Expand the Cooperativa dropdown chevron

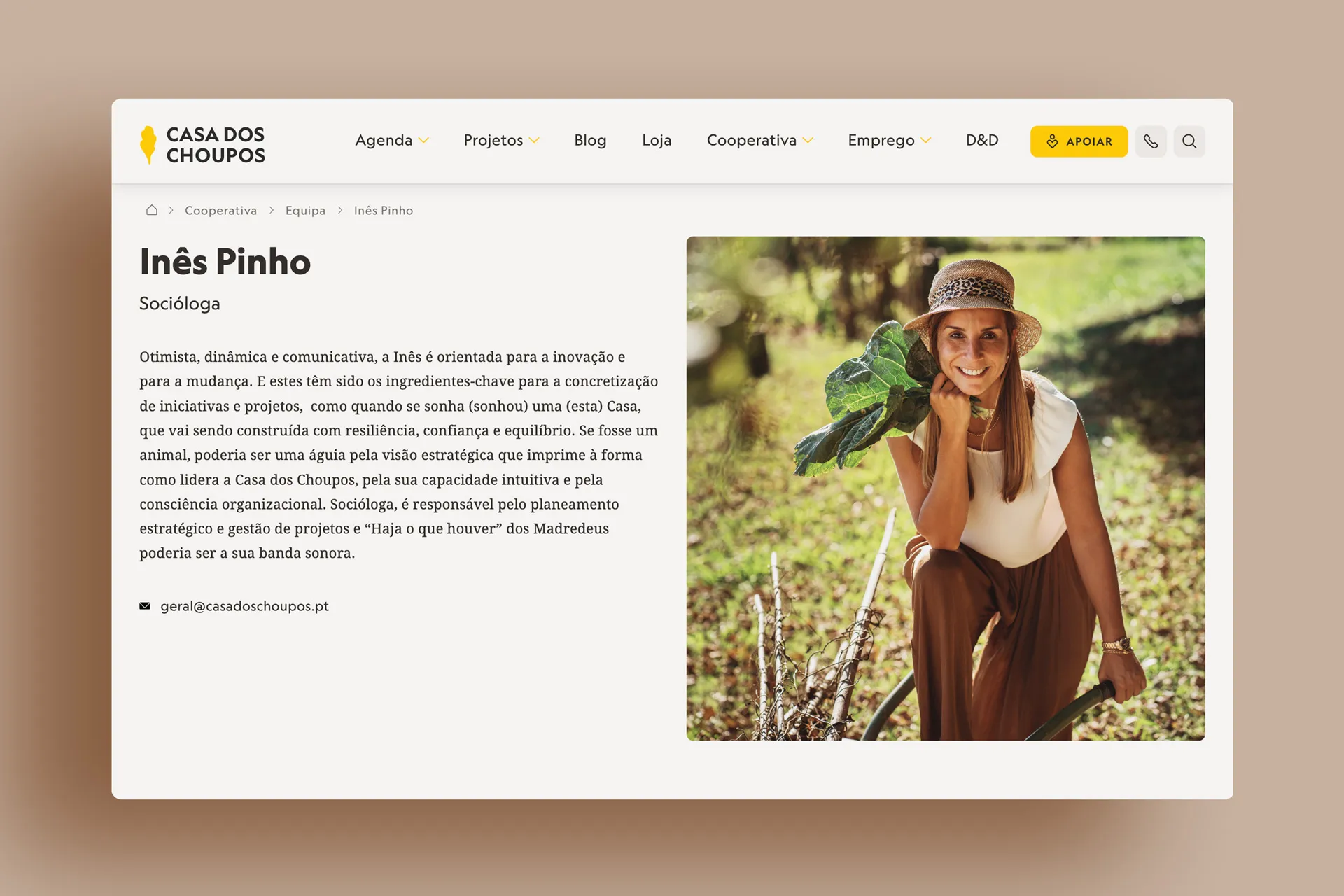[808, 141]
